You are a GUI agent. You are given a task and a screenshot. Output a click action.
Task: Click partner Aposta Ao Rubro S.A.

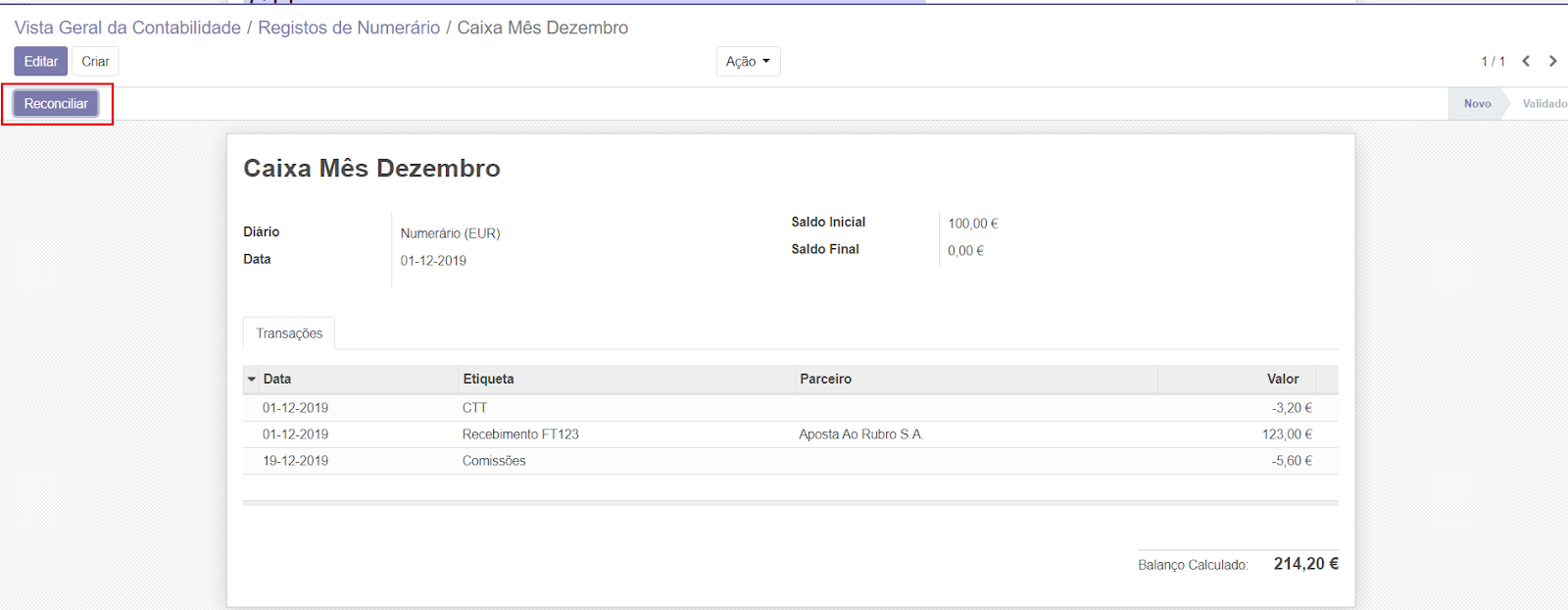point(860,434)
